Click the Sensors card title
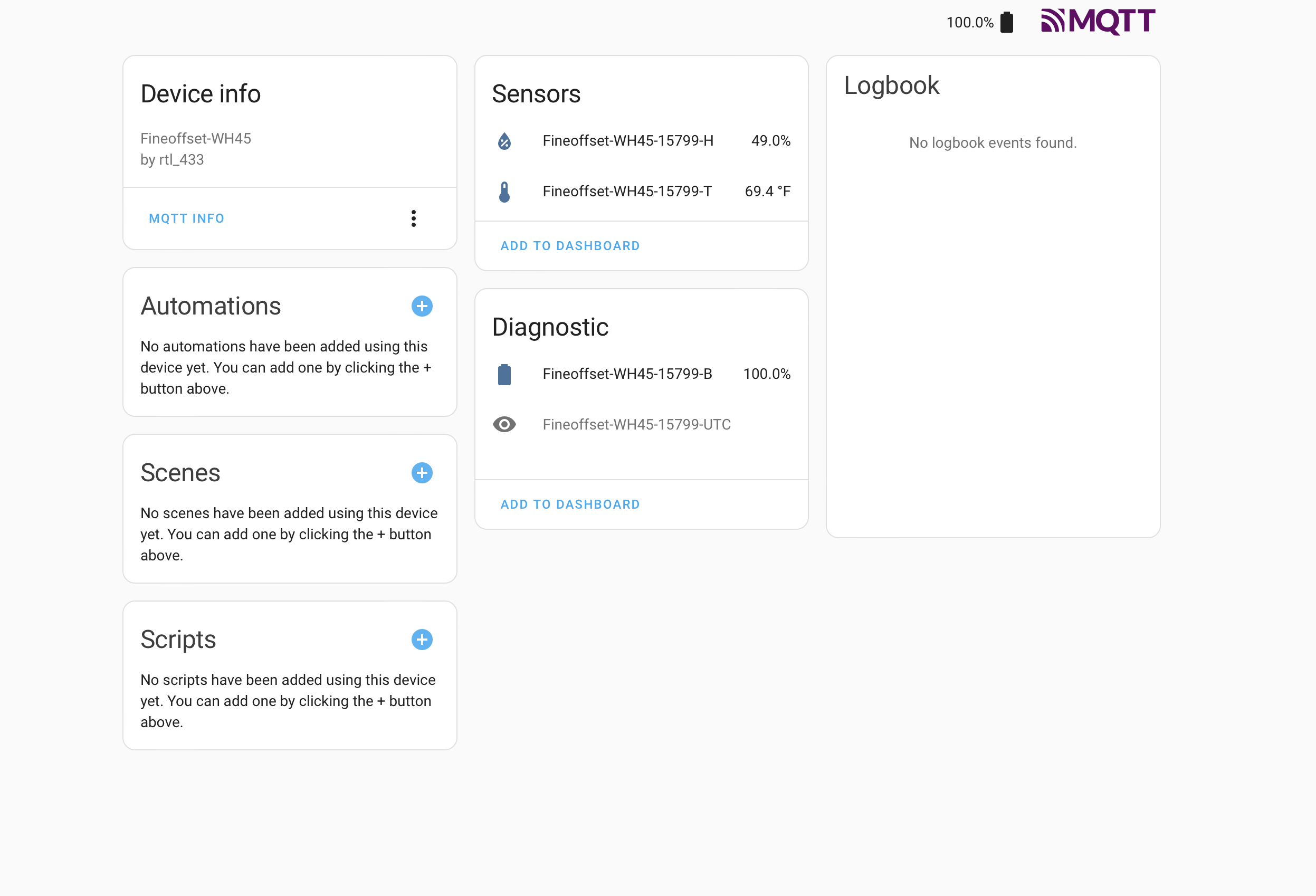Viewport: 1316px width, 896px height. [536, 94]
